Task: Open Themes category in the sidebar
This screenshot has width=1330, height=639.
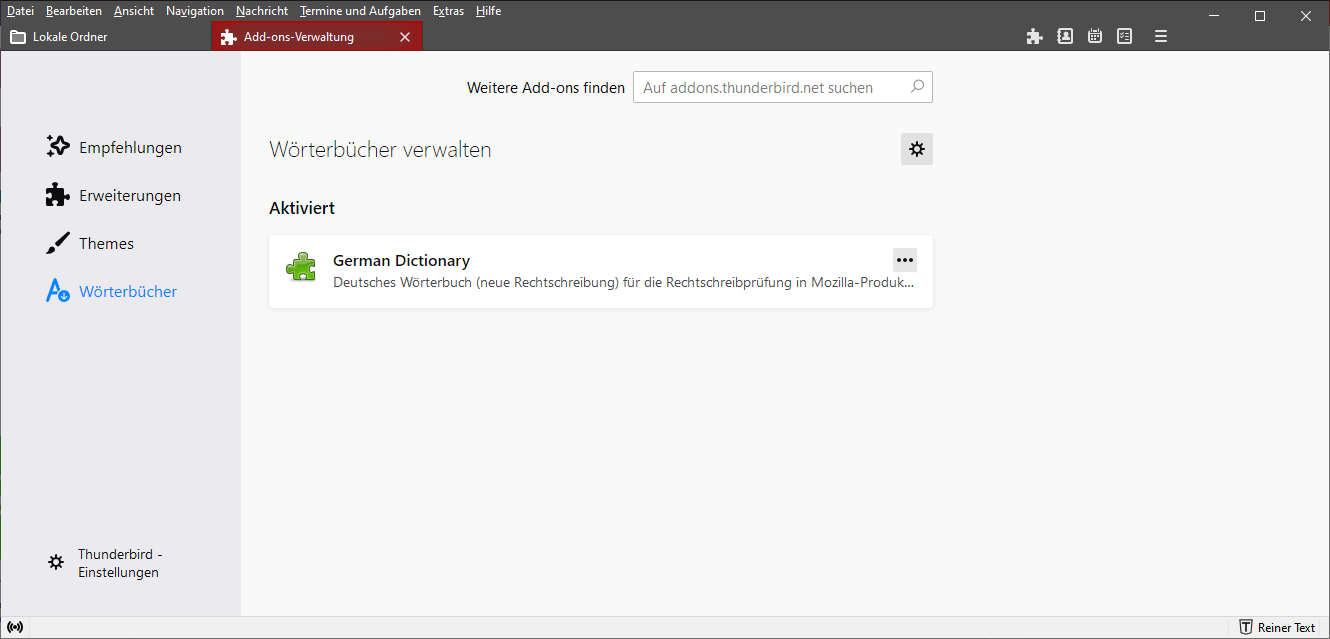Action: (x=106, y=244)
